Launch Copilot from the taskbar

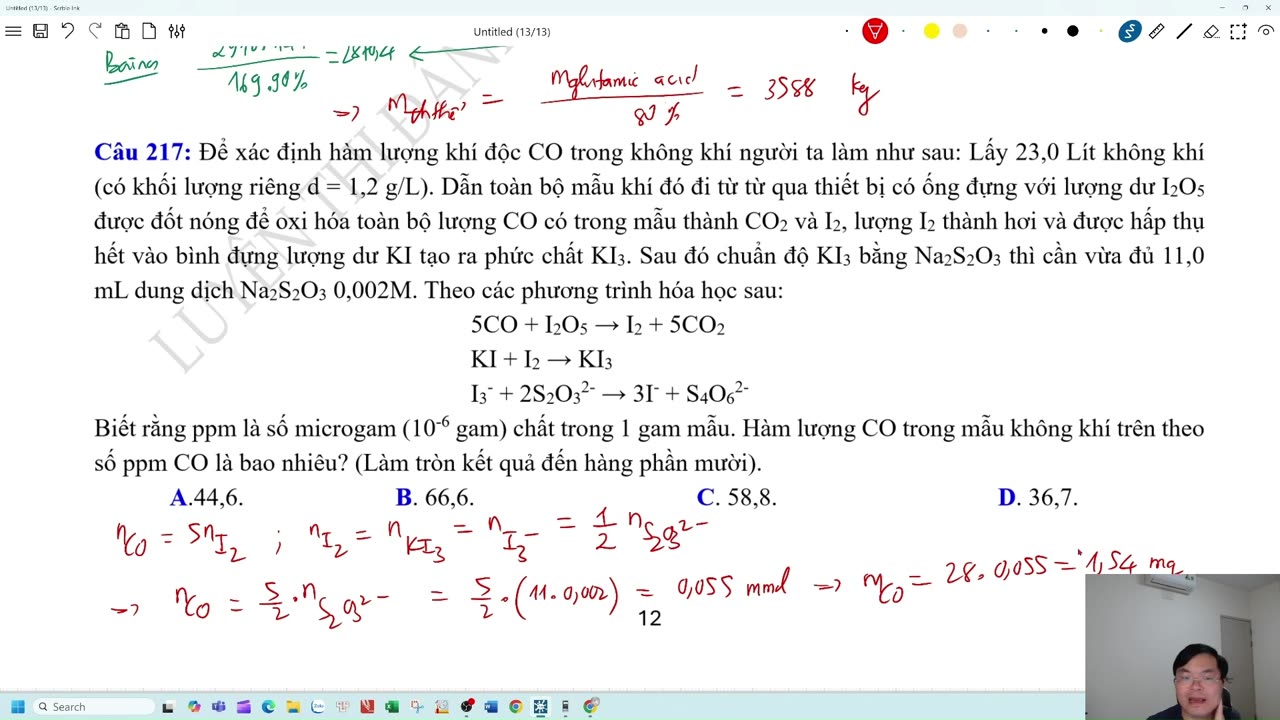pyautogui.click(x=194, y=707)
